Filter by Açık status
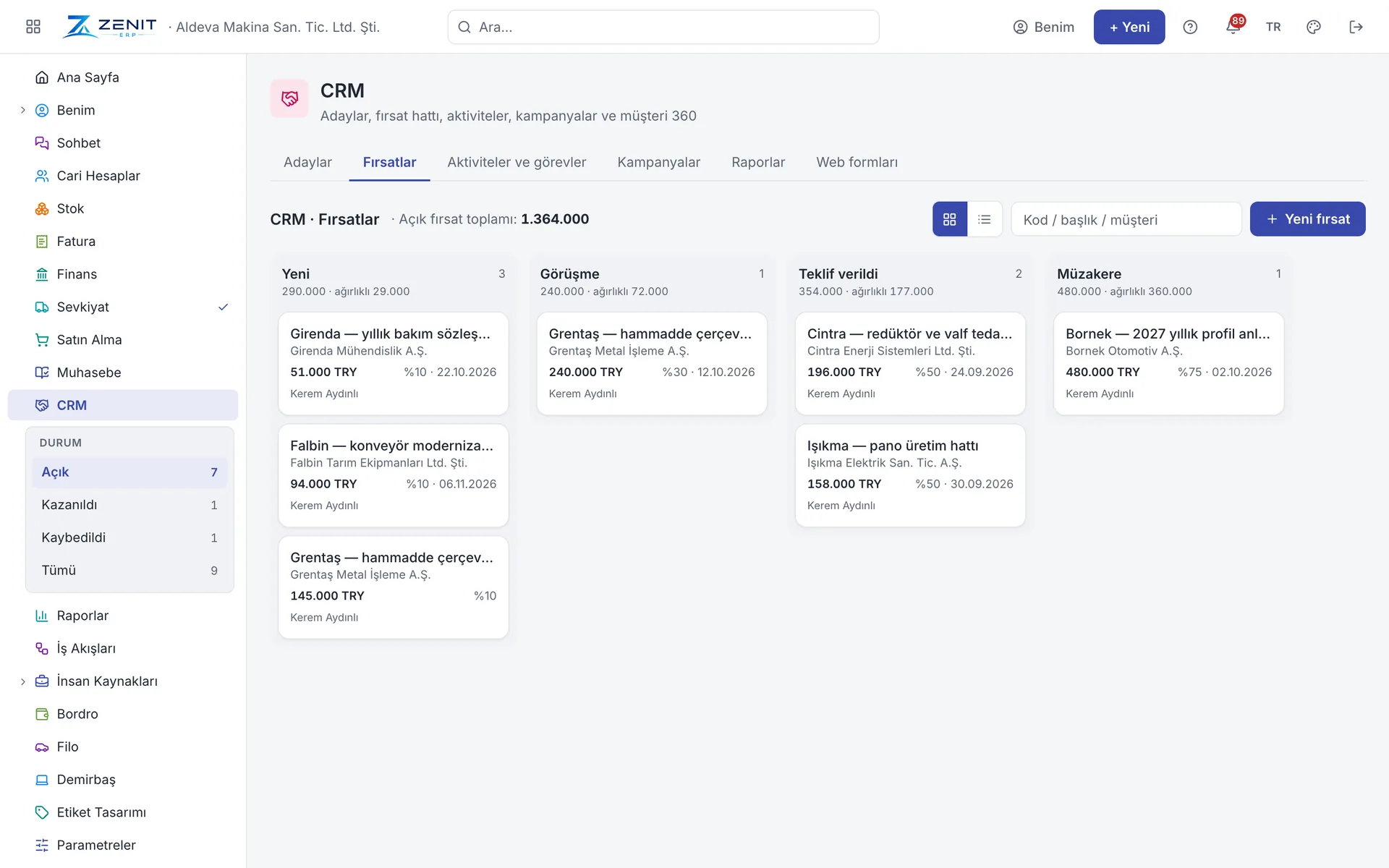 [129, 472]
